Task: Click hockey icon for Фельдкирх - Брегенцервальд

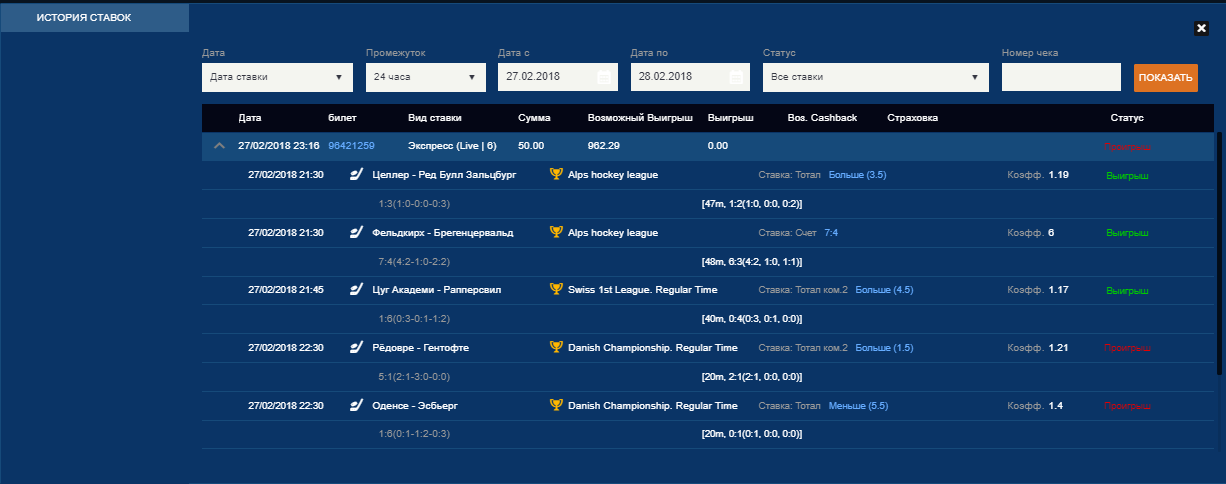Action: pyautogui.click(x=355, y=233)
